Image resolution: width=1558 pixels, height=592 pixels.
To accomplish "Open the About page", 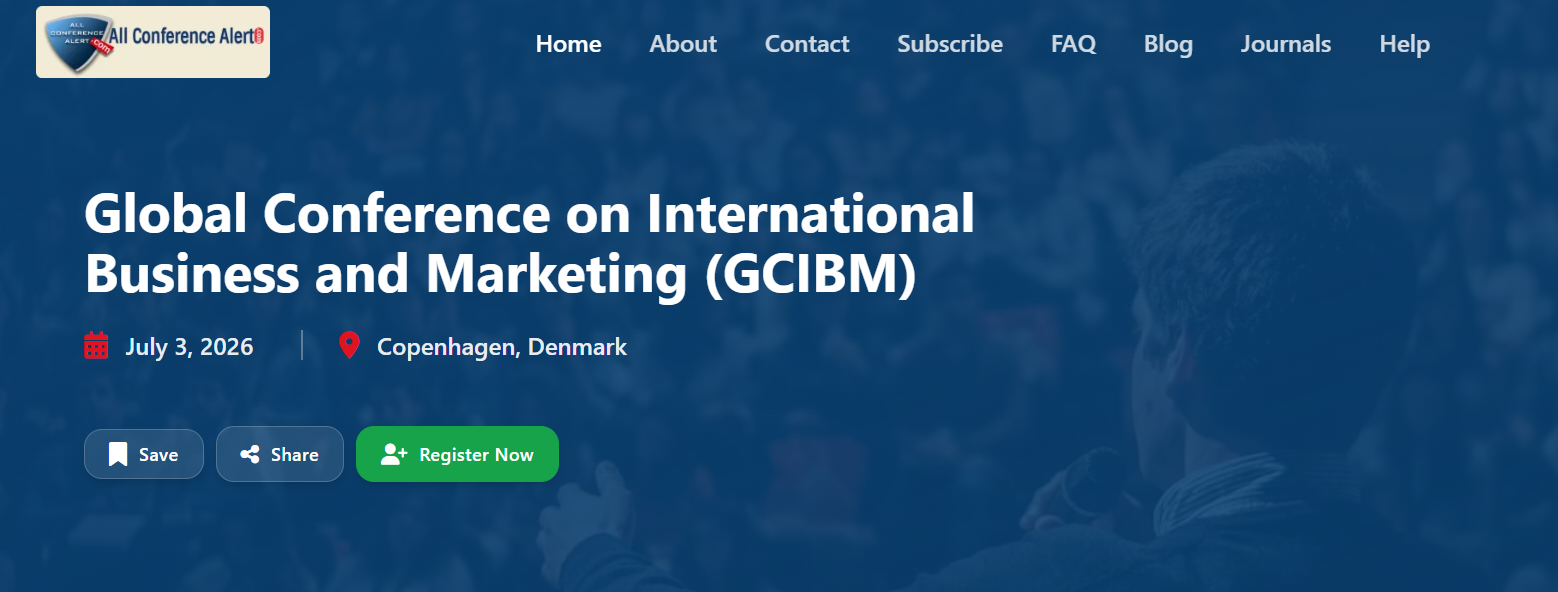I will click(x=683, y=44).
